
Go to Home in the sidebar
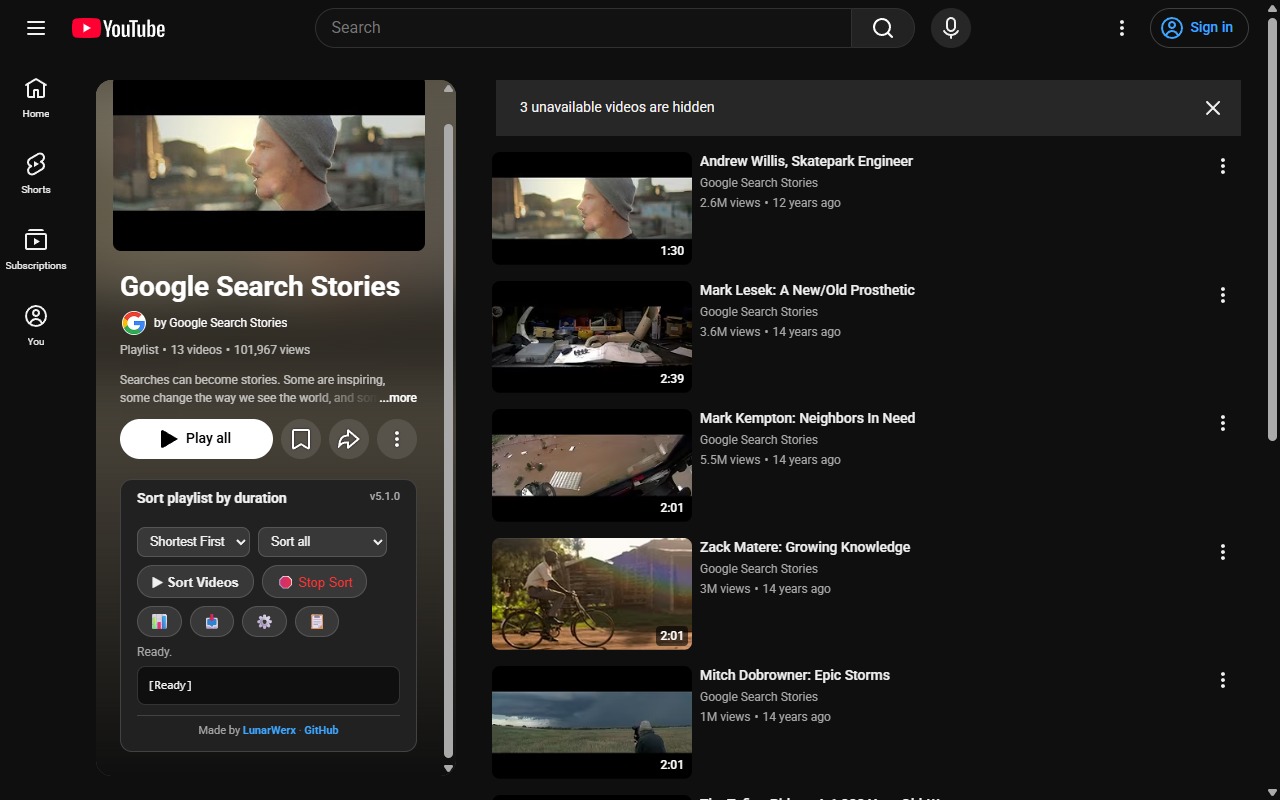click(36, 98)
